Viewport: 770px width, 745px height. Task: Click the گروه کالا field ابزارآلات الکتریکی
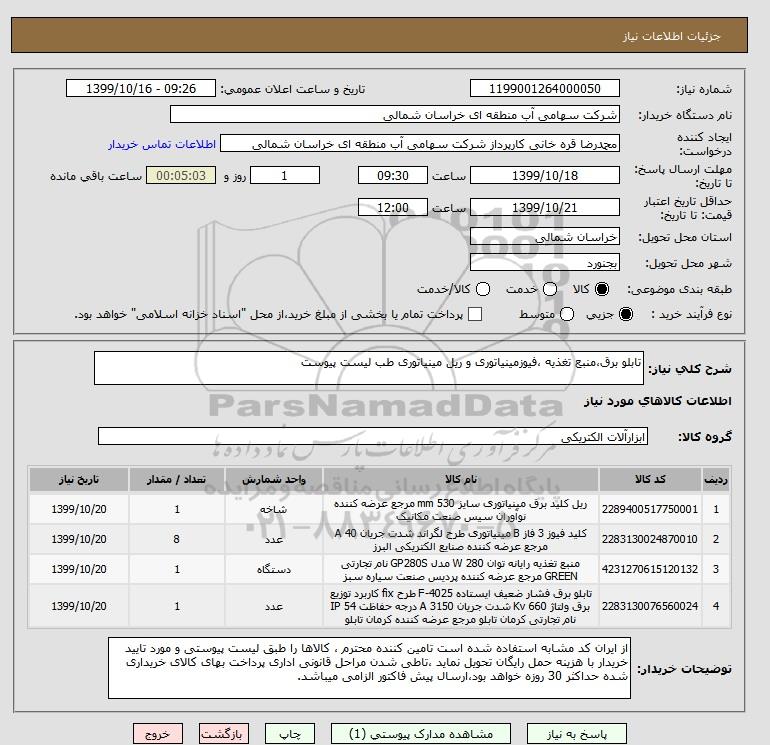[x=373, y=437]
